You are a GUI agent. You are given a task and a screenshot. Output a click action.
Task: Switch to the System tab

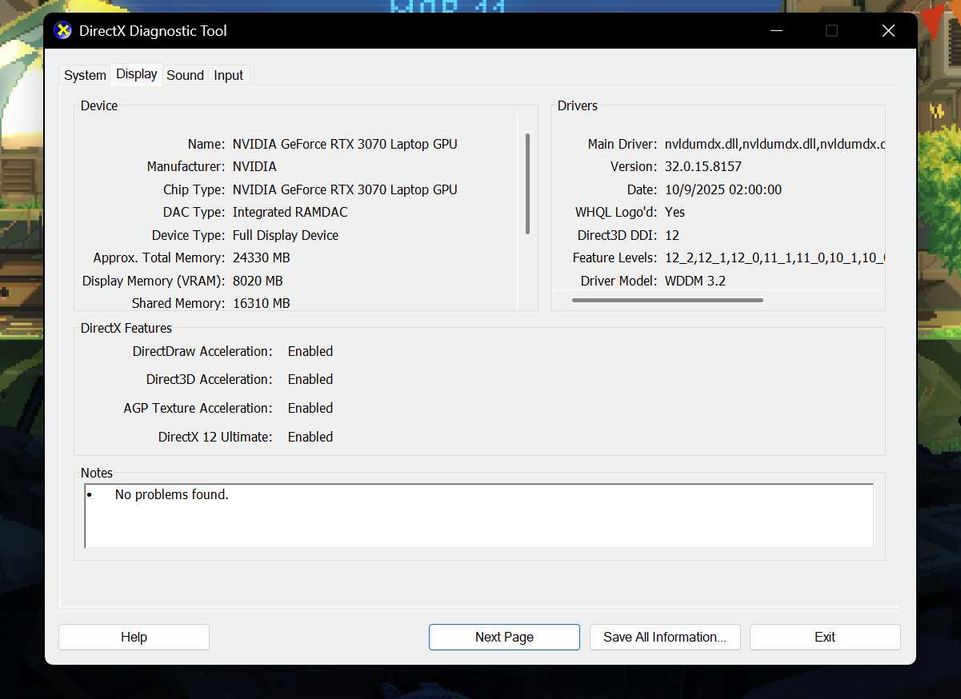coord(85,75)
